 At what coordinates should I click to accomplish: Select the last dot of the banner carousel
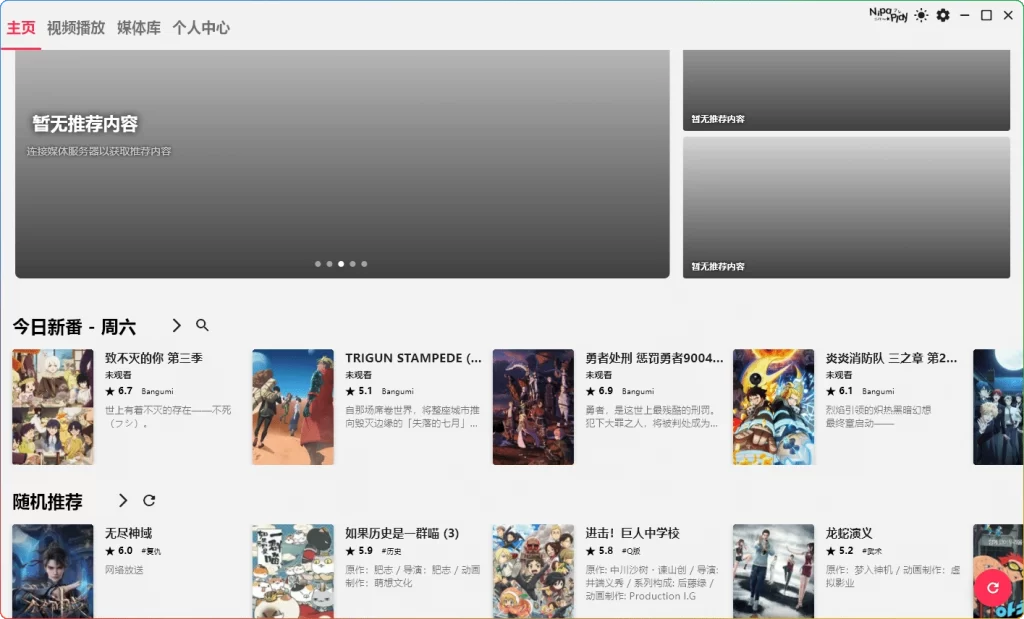coord(364,263)
